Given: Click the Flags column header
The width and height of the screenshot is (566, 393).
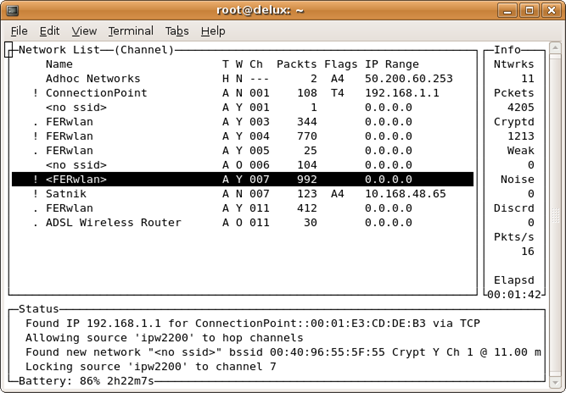Looking at the screenshot, I should [x=341, y=64].
